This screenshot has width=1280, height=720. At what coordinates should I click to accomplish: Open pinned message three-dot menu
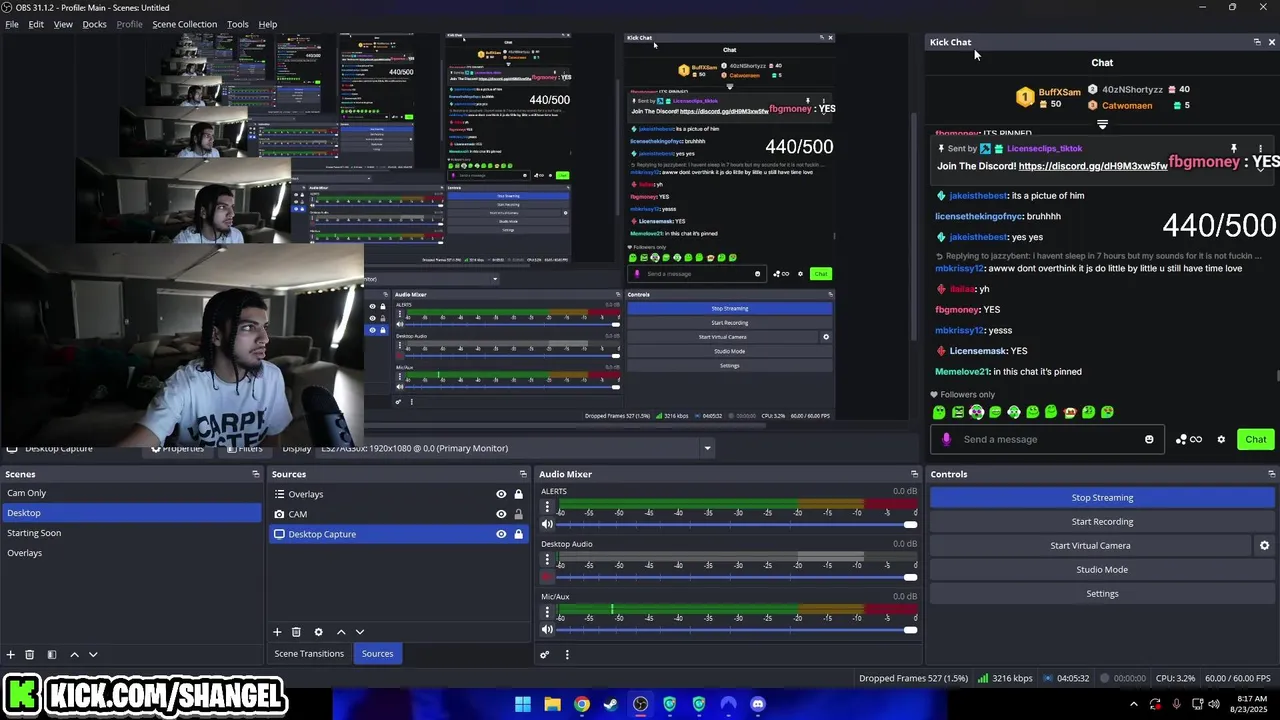click(1260, 148)
